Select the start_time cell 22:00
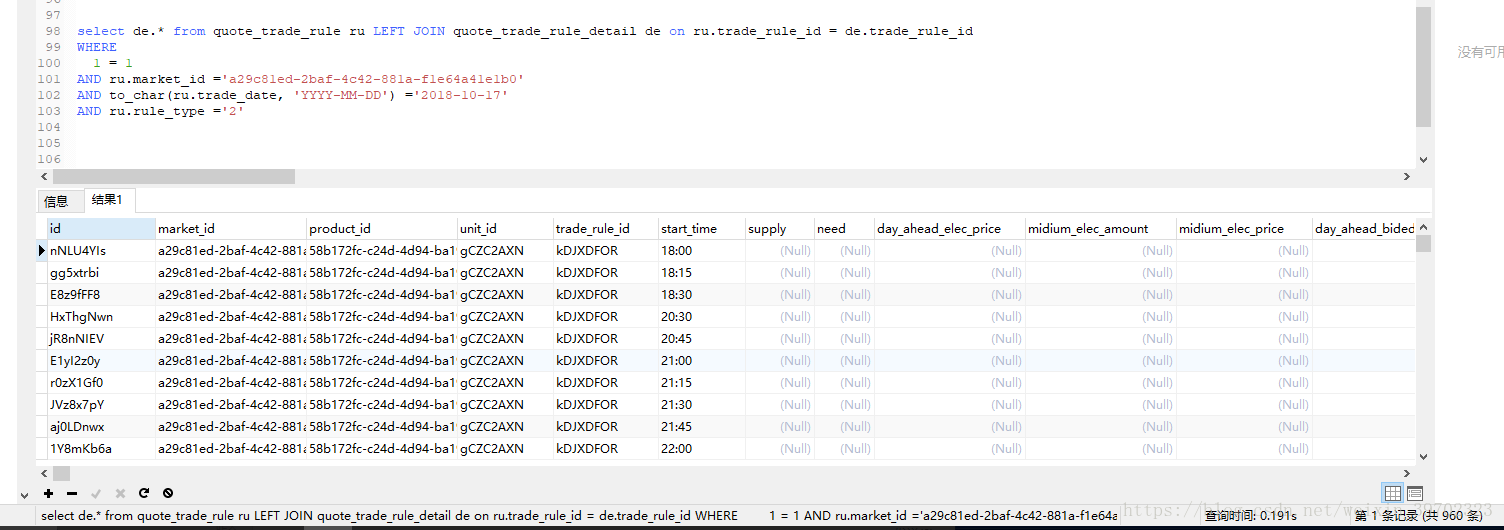1504x530 pixels. tap(702, 448)
